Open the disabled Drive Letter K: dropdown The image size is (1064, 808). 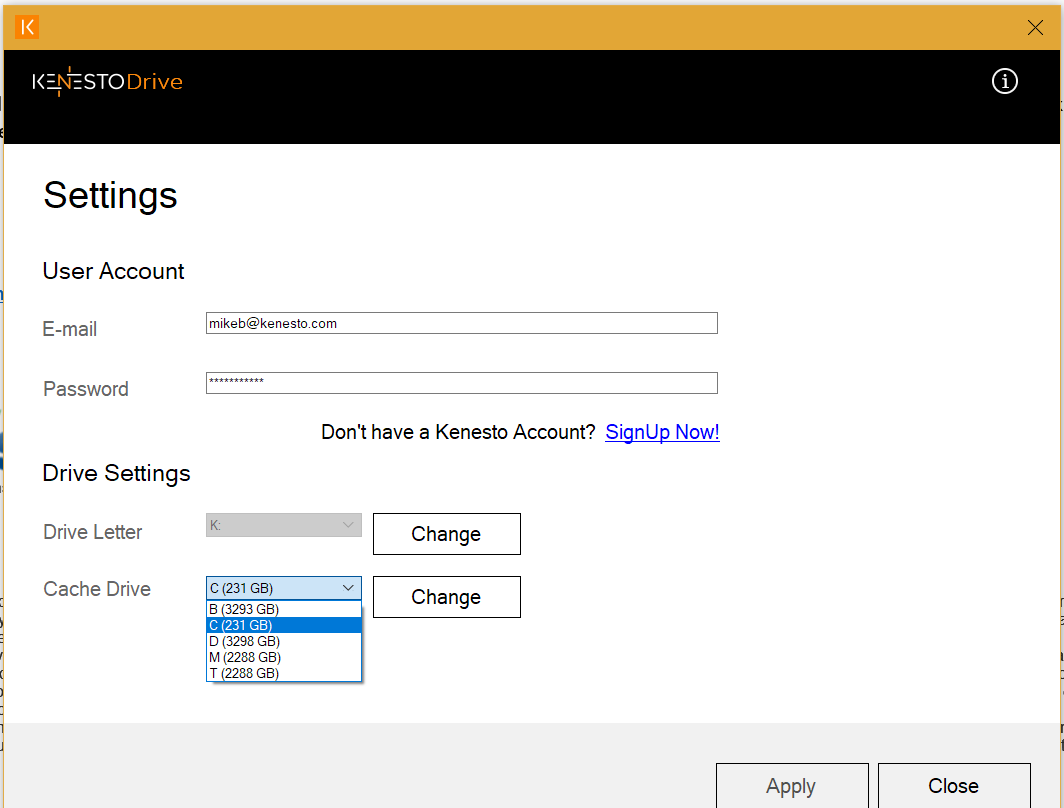[284, 525]
